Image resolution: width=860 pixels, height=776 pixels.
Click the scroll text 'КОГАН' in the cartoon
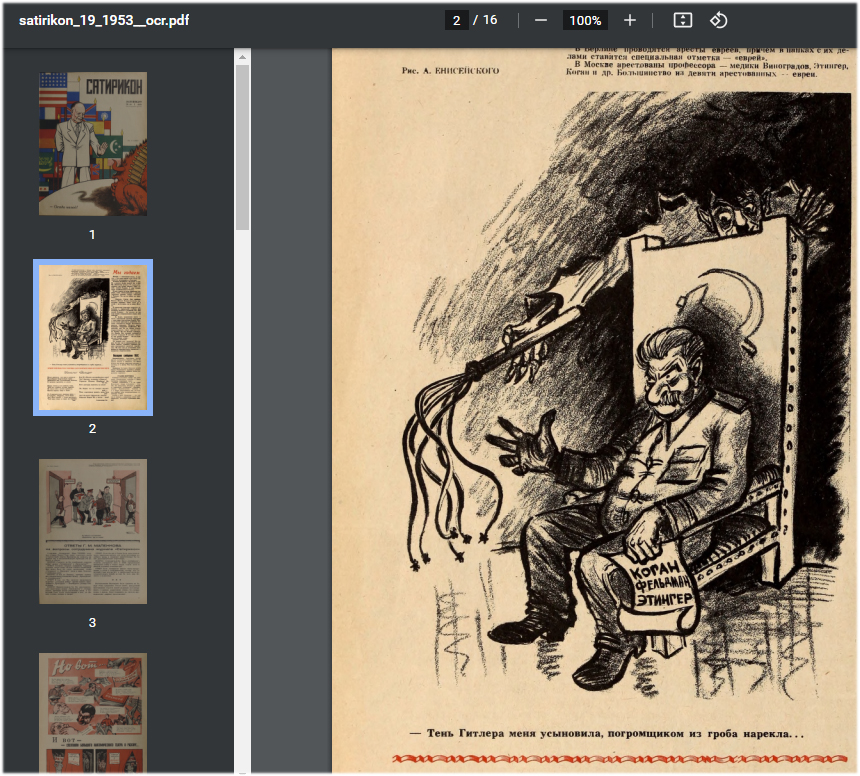655,570
